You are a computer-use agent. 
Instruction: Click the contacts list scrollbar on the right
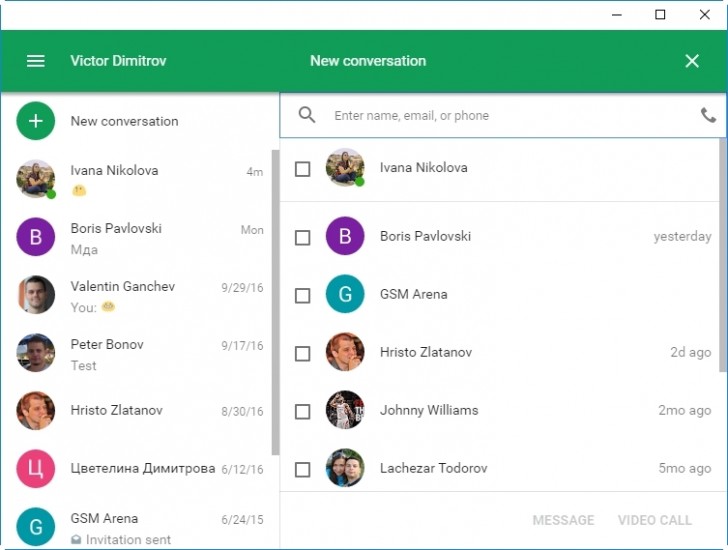tap(722, 254)
